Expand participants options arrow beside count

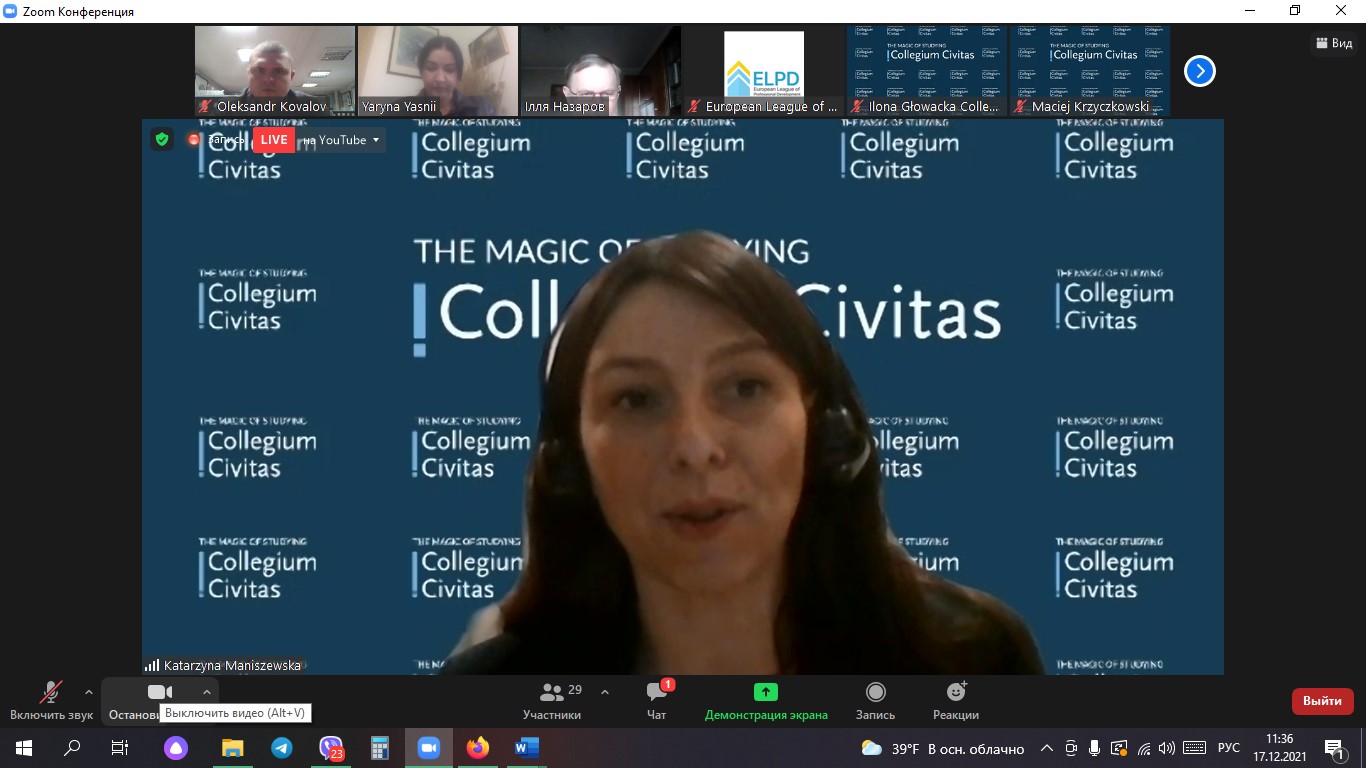(605, 692)
